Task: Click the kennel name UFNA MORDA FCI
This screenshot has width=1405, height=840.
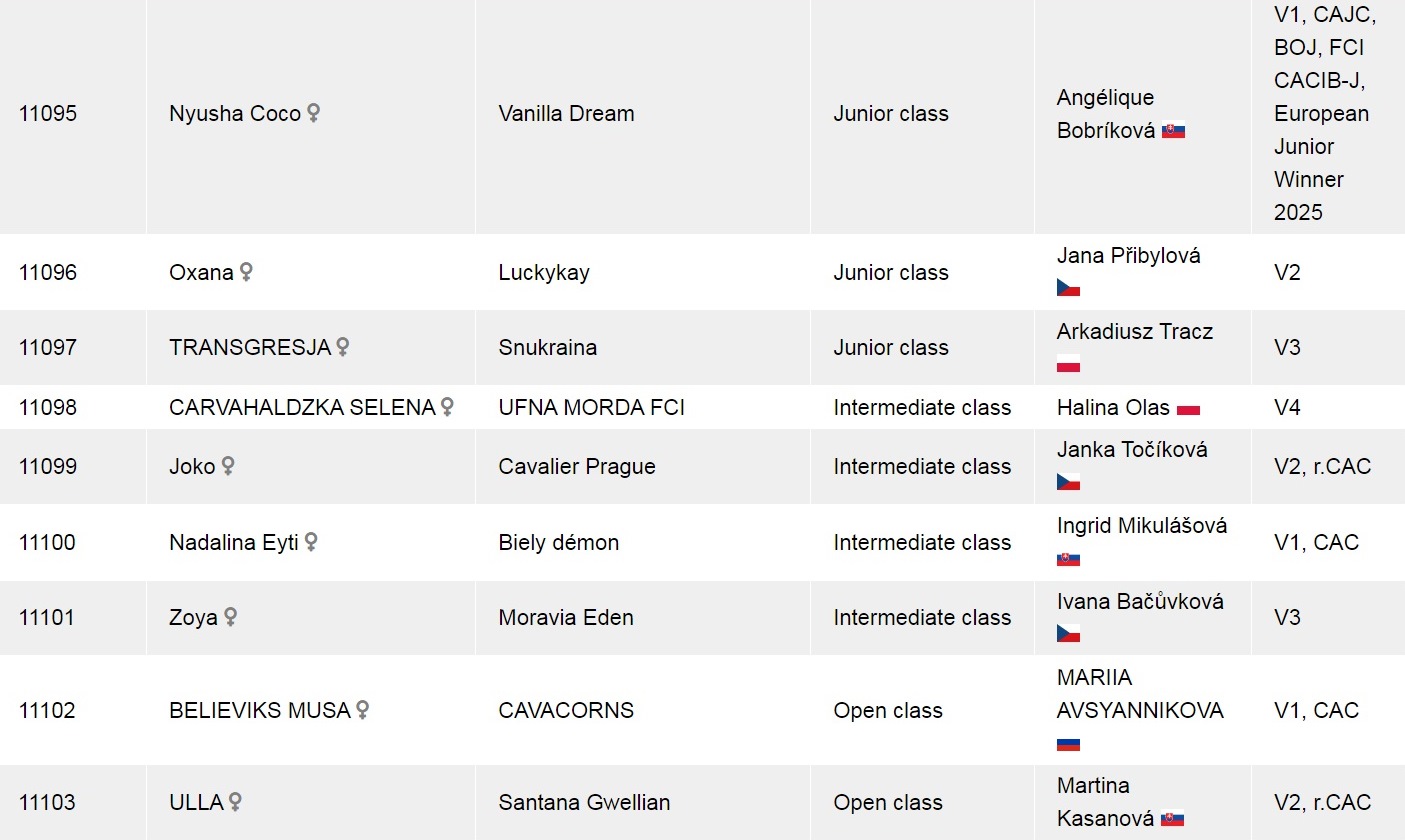Action: coord(591,407)
